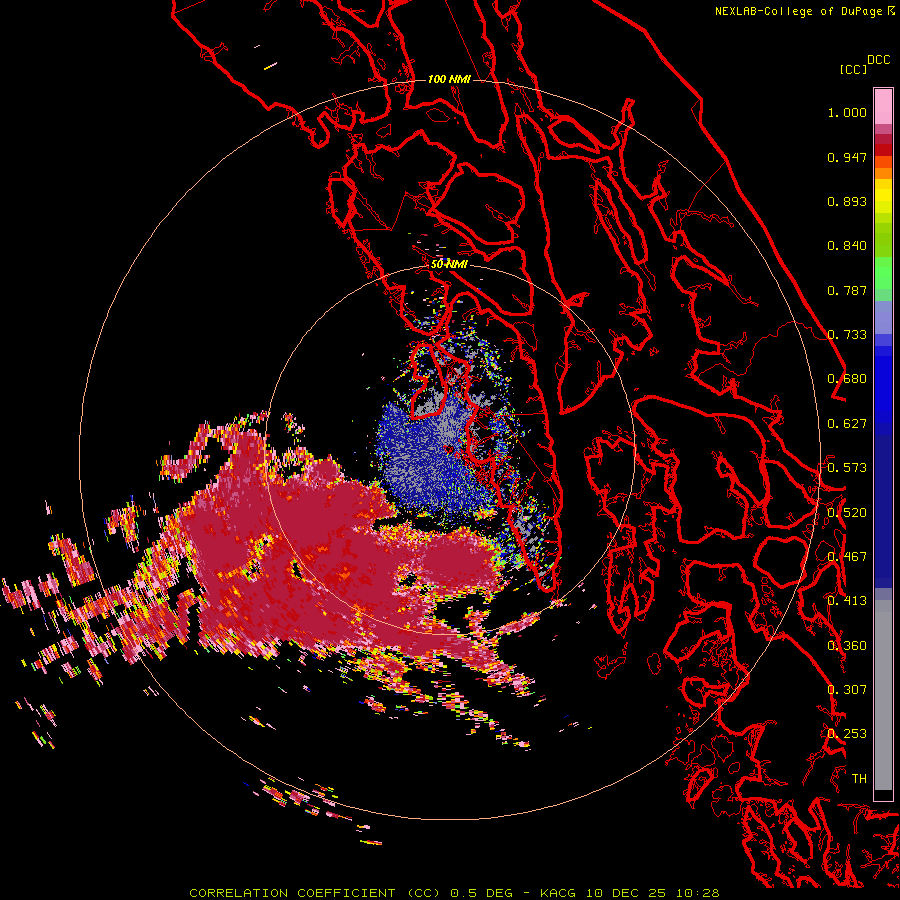Click the KACG station identifier

[x=558, y=893]
